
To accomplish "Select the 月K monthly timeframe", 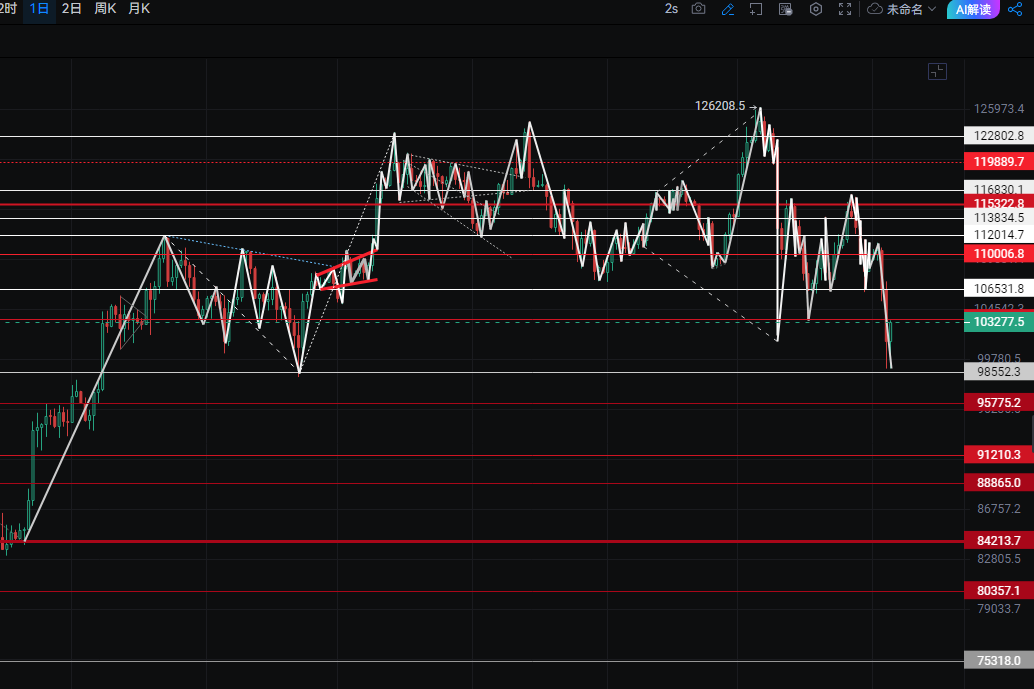I will tap(139, 9).
